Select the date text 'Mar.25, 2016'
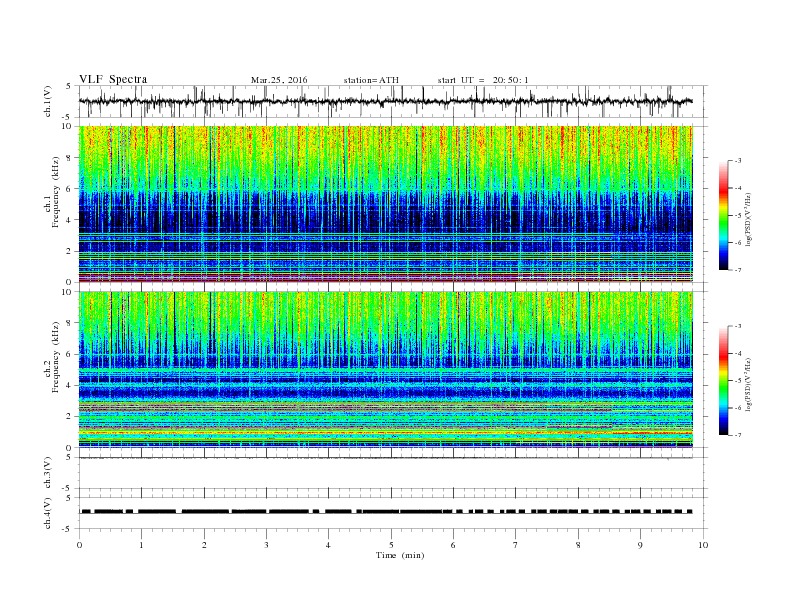792x612 pixels. click(279, 80)
